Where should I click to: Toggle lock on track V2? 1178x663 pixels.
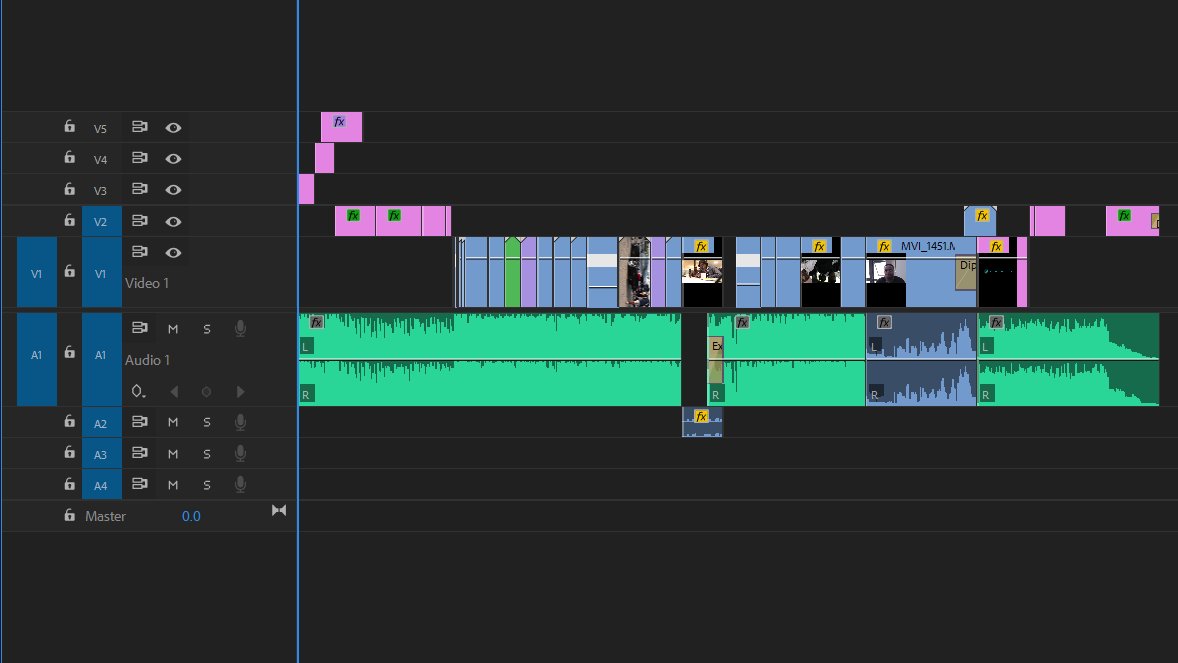pyautogui.click(x=69, y=220)
